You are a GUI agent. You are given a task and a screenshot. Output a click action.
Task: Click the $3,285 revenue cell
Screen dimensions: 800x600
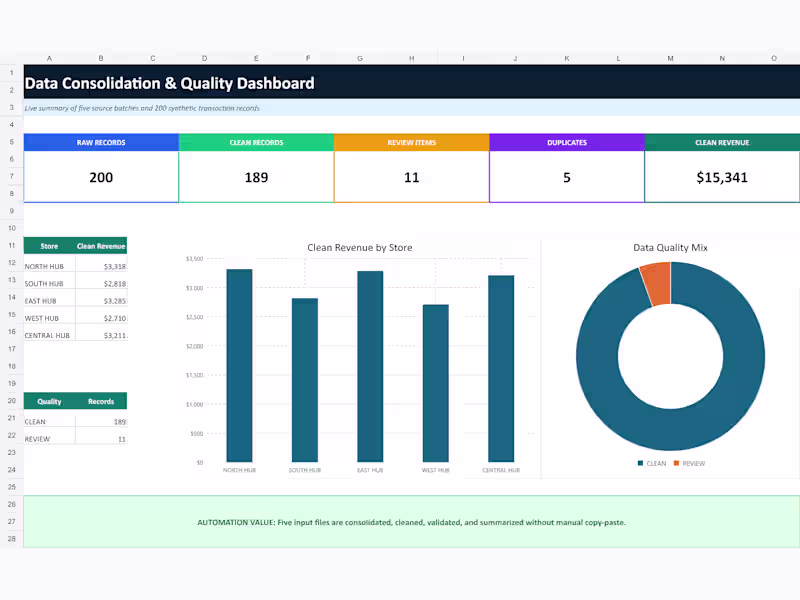(x=101, y=301)
